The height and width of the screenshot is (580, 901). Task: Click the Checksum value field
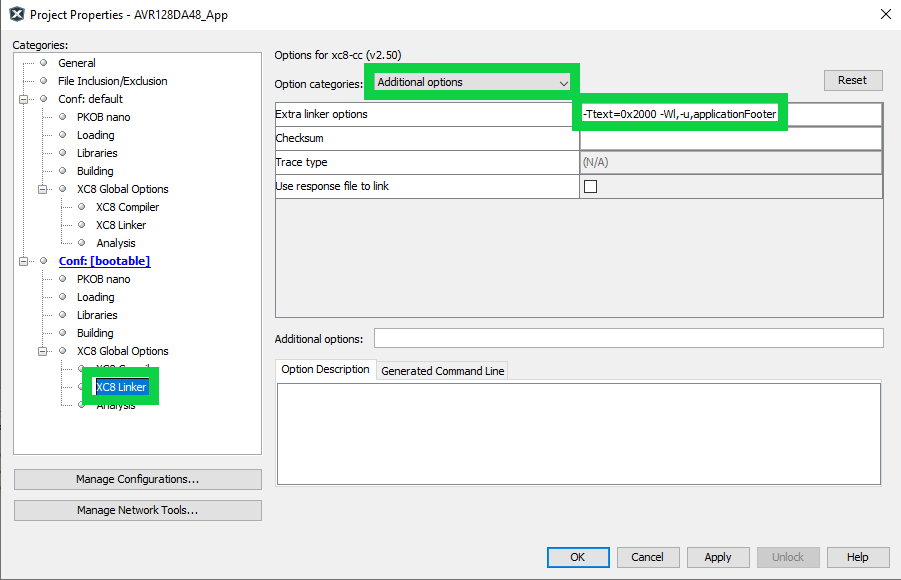[730, 138]
